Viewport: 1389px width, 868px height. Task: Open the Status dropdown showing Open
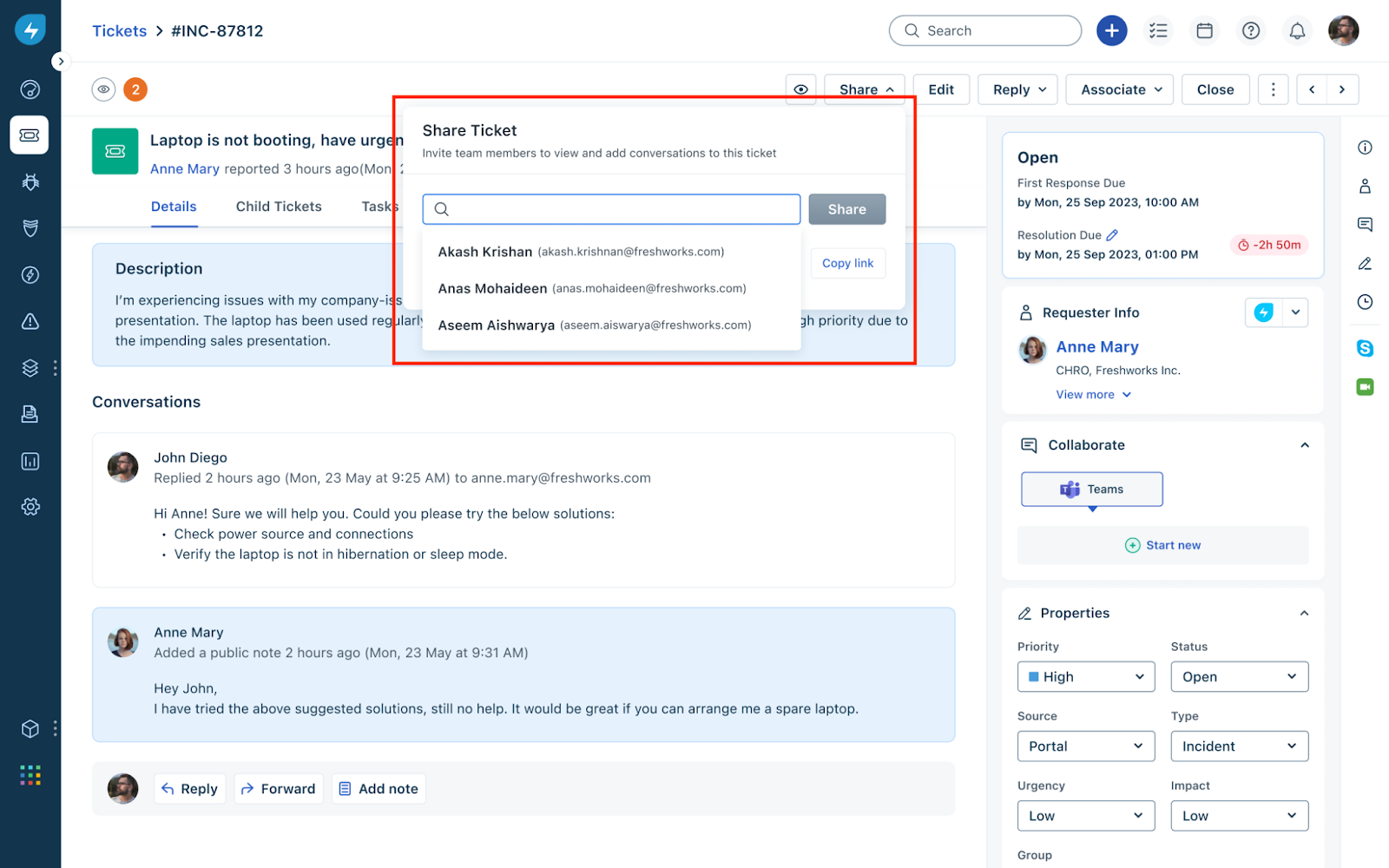(x=1240, y=677)
